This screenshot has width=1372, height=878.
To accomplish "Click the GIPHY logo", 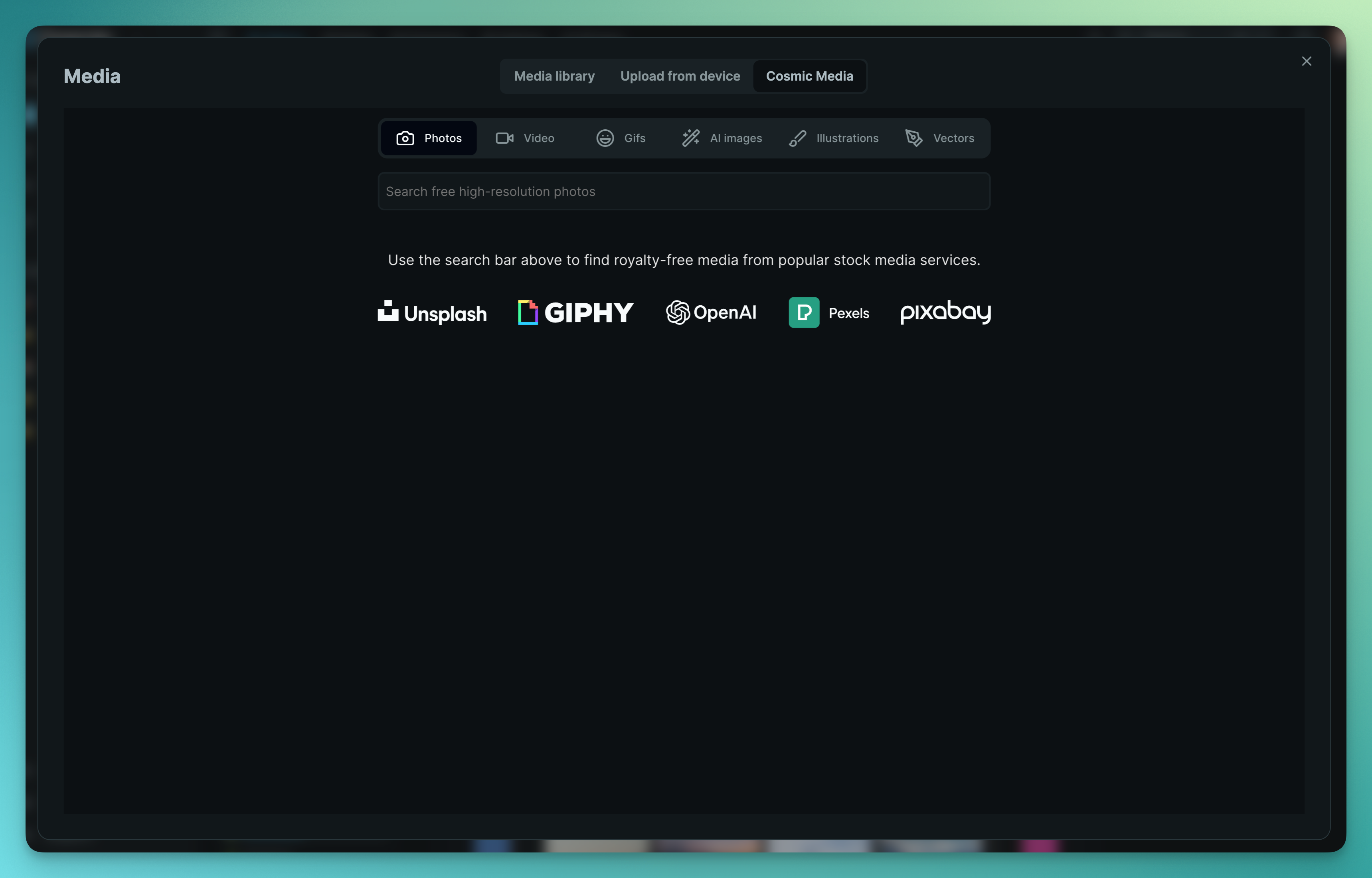I will pos(576,312).
